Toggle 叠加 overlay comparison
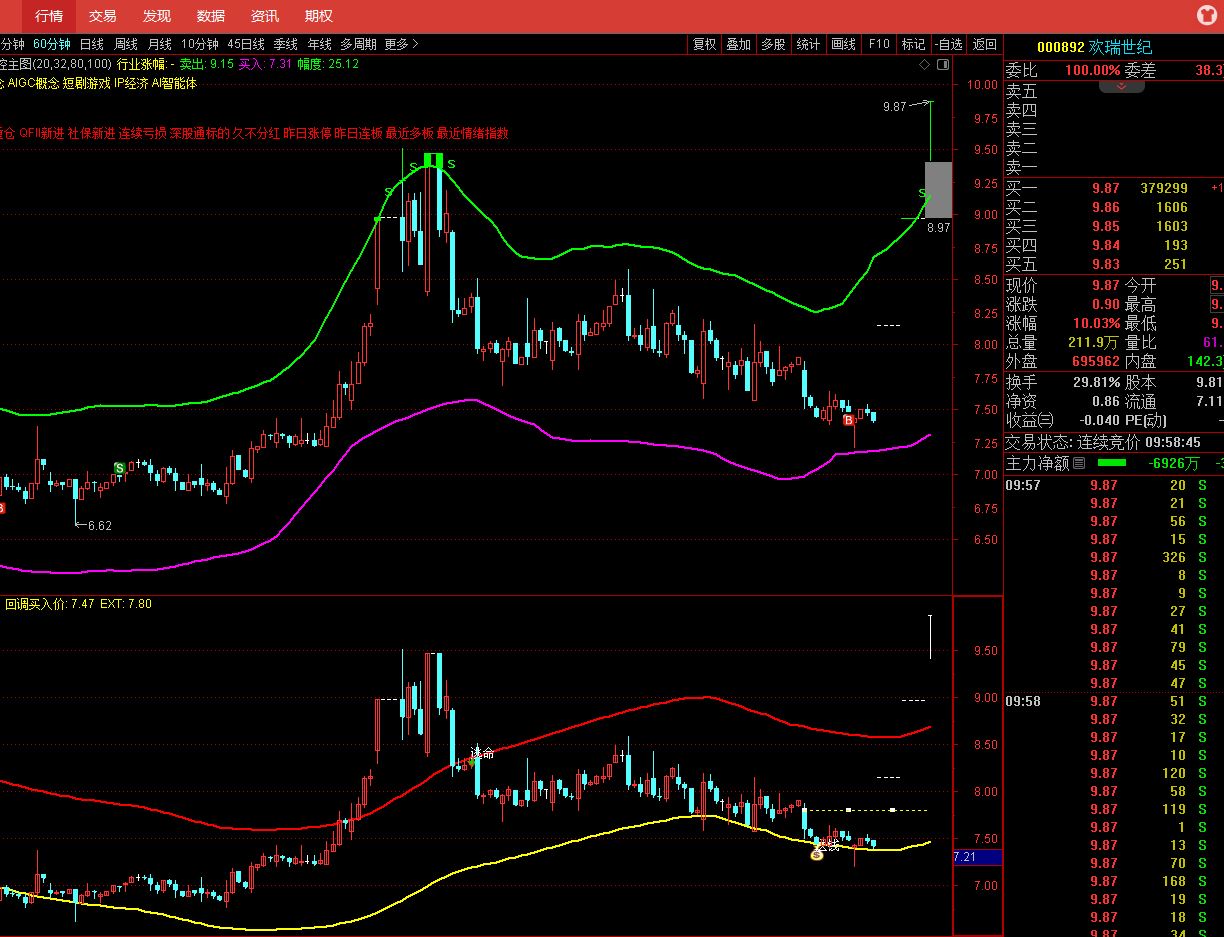This screenshot has width=1224, height=937. (739, 44)
